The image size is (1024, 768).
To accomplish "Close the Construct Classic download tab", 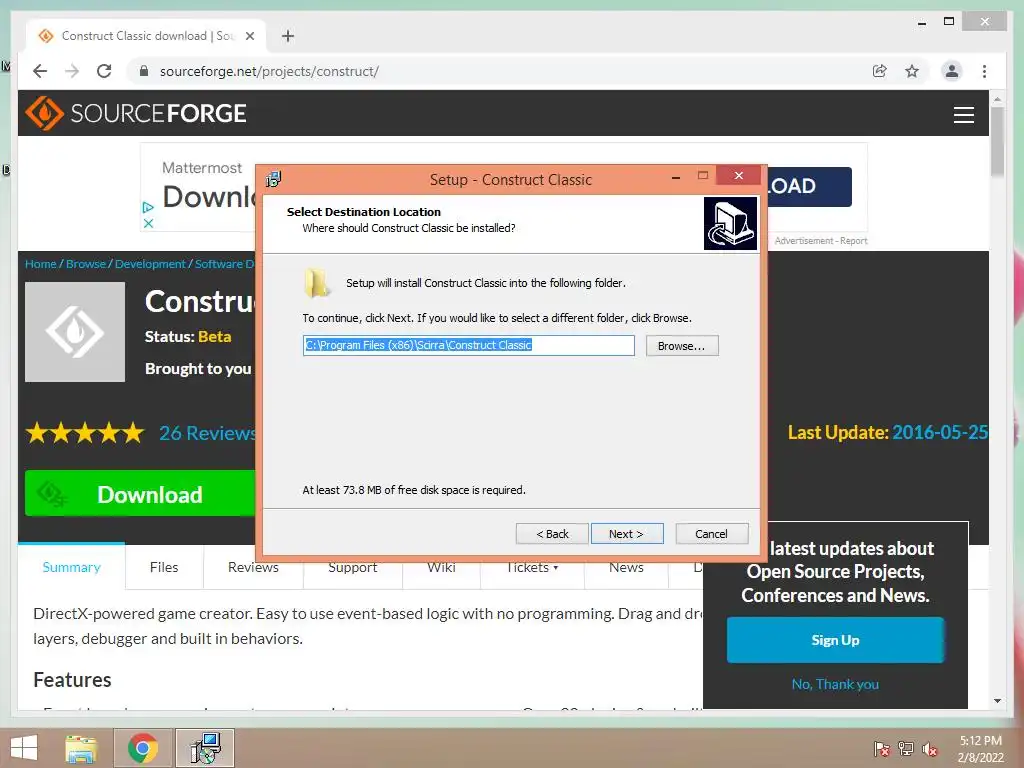I will tap(249, 36).
